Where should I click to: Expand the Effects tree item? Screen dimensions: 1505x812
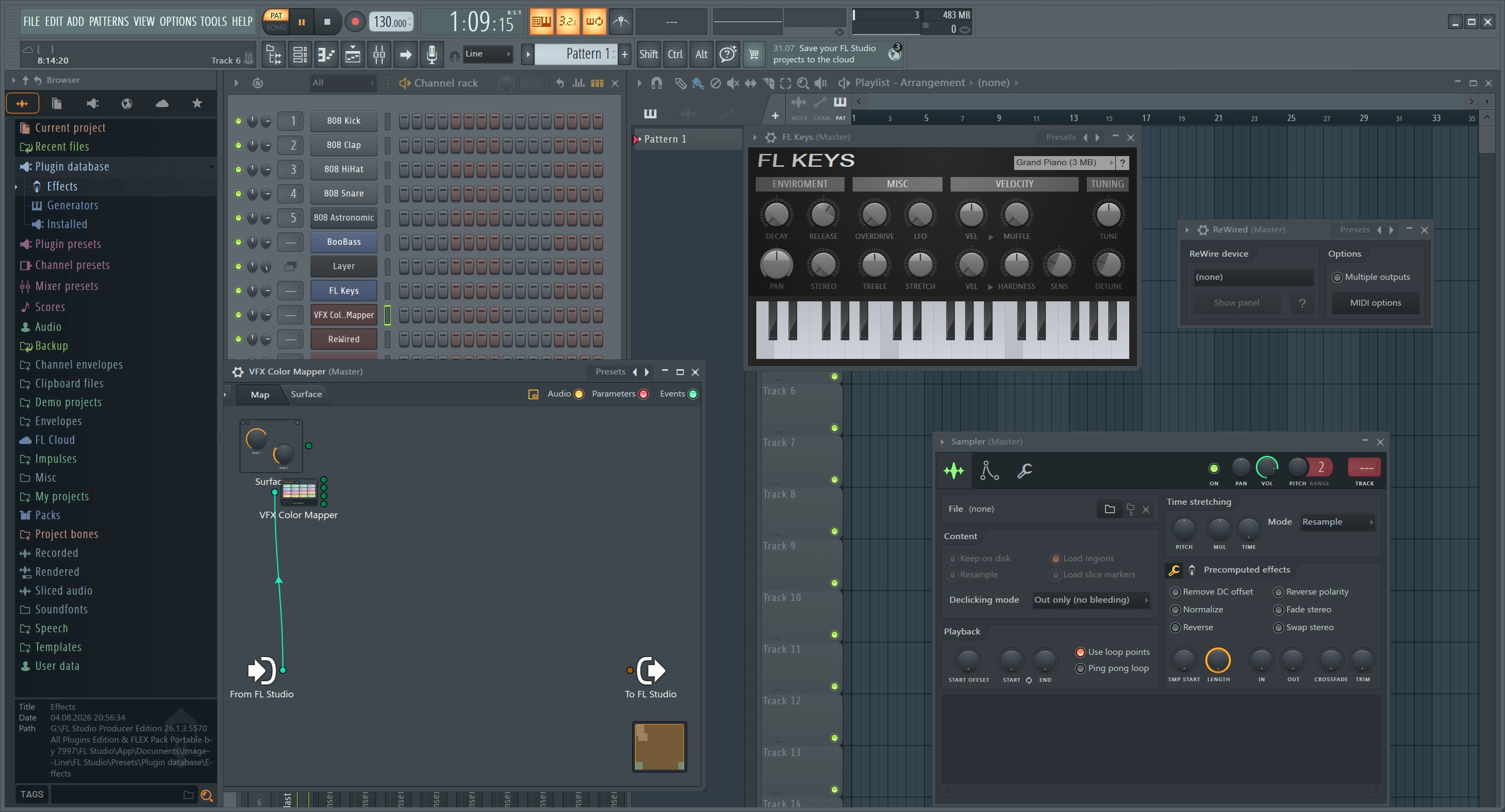[x=16, y=186]
